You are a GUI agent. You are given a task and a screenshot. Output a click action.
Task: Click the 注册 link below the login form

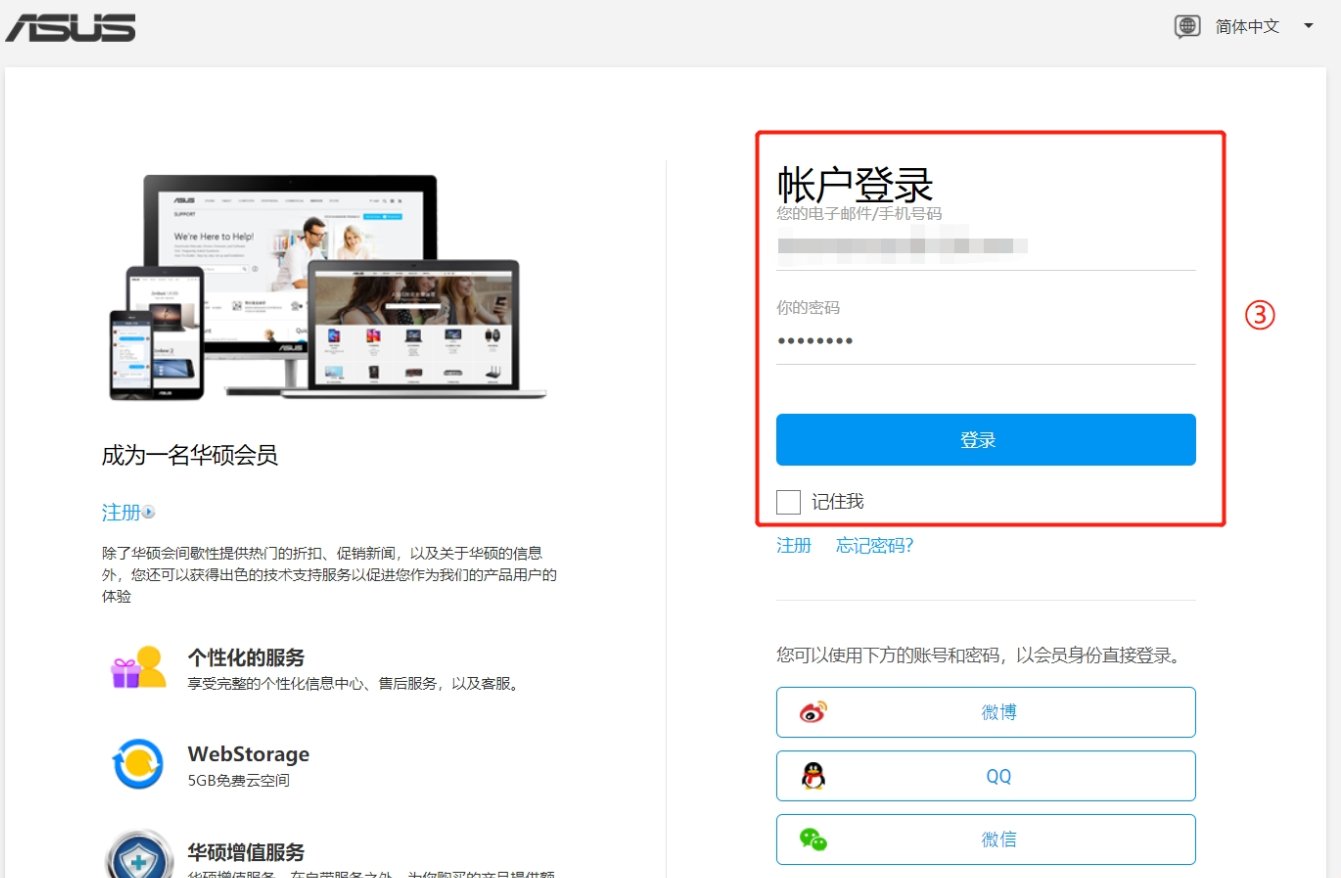[x=794, y=545]
